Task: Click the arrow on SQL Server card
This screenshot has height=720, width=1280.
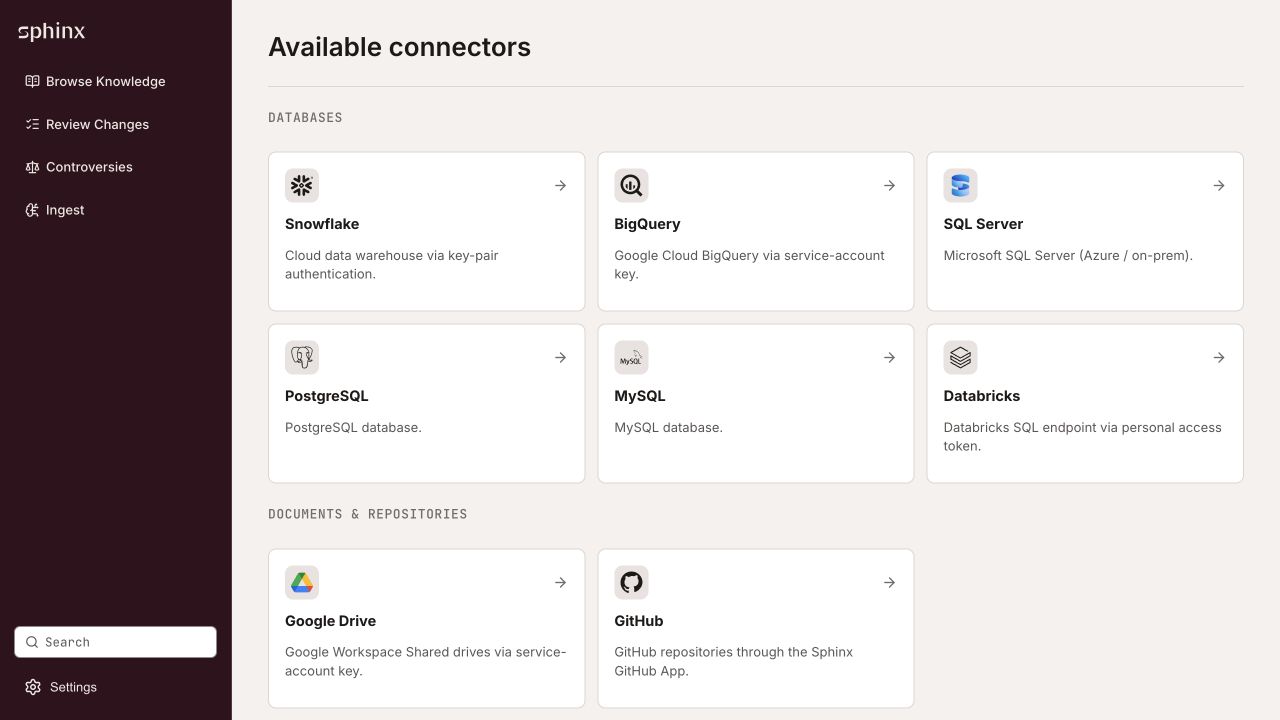Action: (1219, 185)
